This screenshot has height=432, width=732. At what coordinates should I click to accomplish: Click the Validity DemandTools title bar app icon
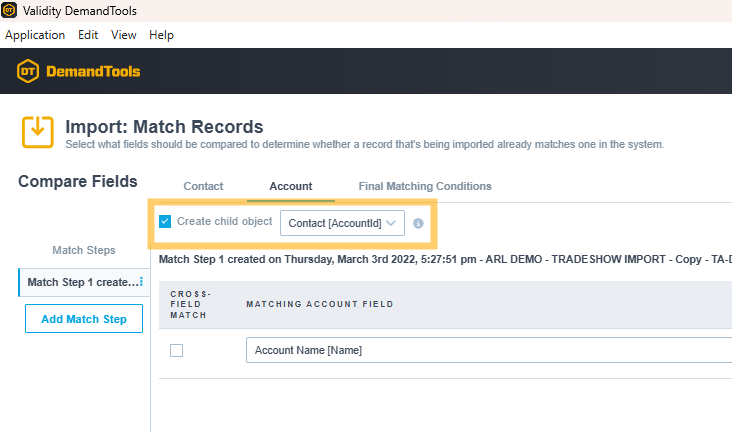pyautogui.click(x=9, y=10)
